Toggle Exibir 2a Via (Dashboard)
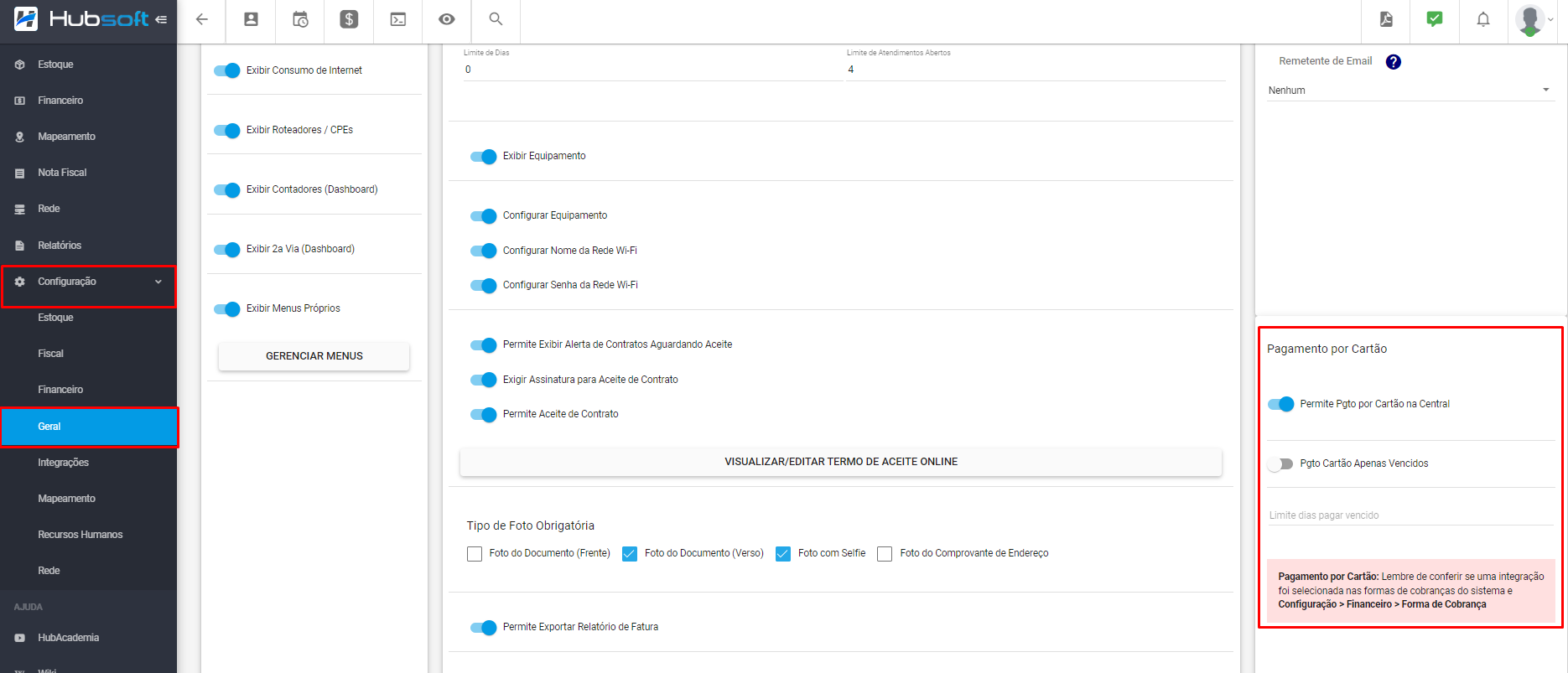Screen dimensions: 1568x673 click(x=227, y=249)
